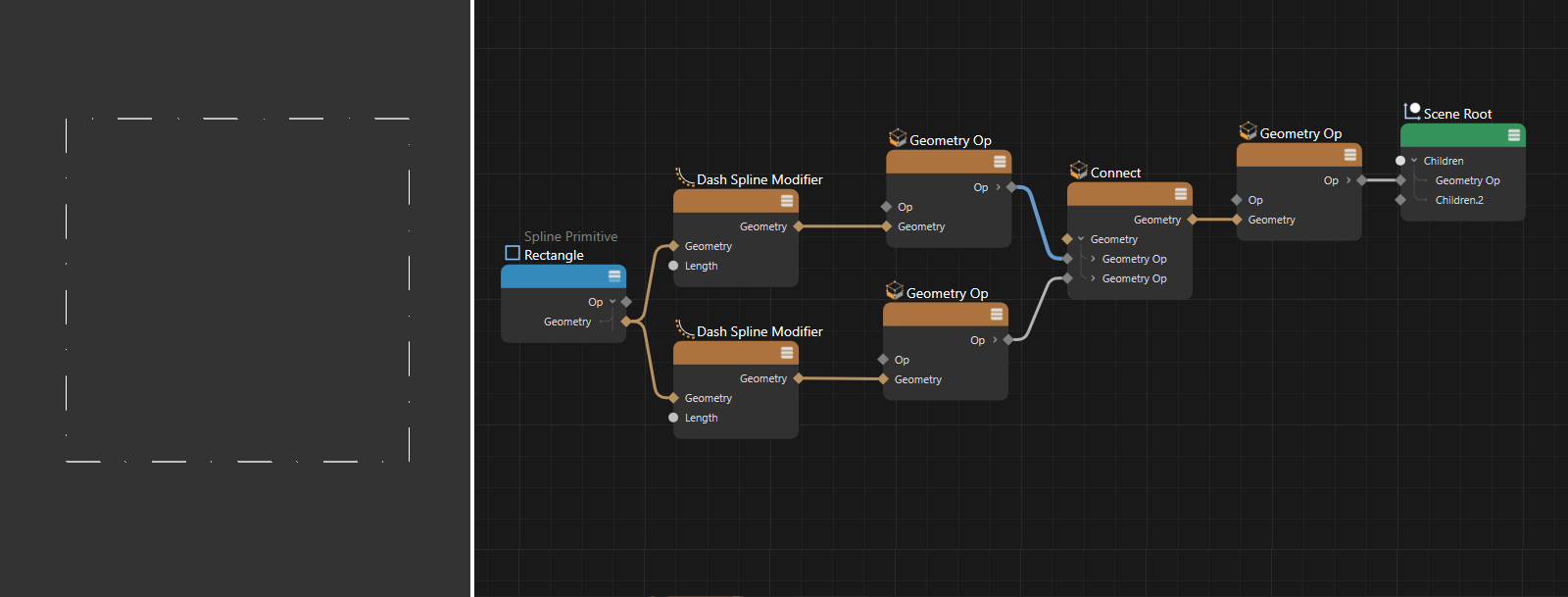This screenshot has height=597, width=1568.
Task: Click the square spline icon beside Rectangle
Action: 512,253
